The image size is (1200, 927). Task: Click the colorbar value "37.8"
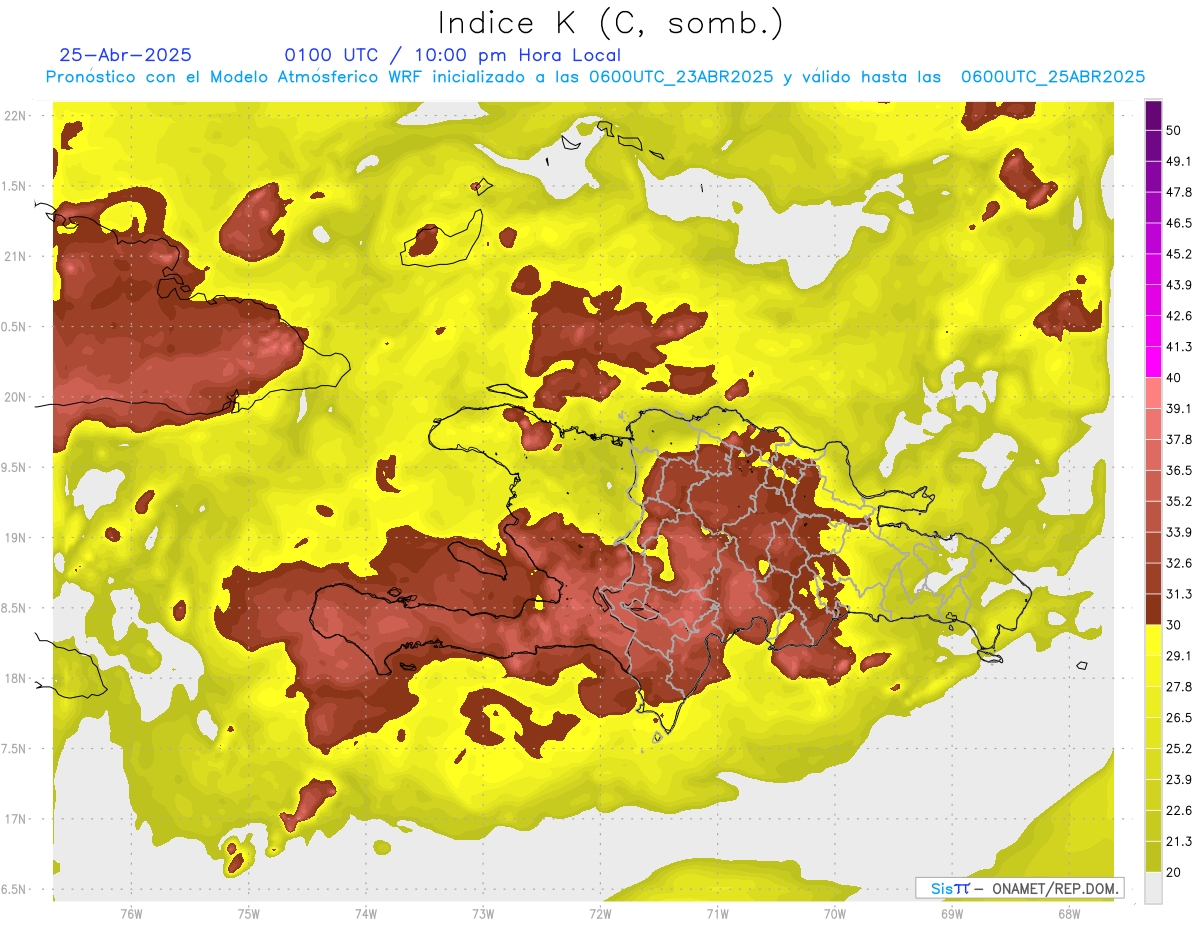pyautogui.click(x=1178, y=439)
